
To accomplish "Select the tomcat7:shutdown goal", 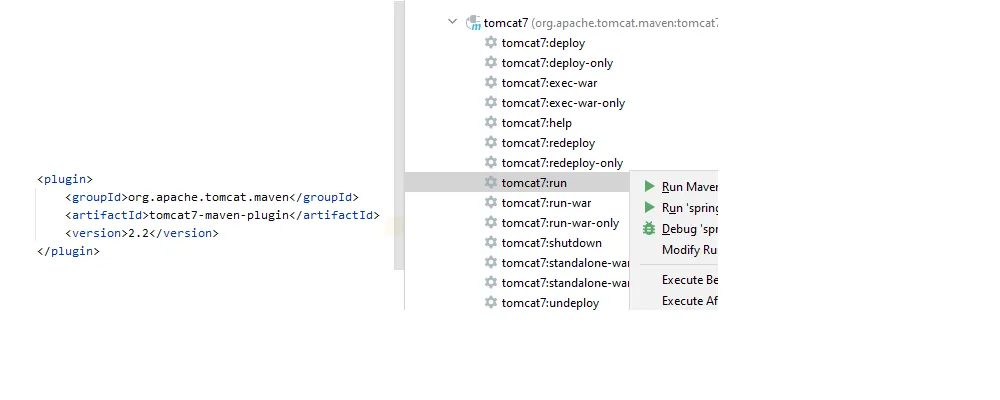I will pyautogui.click(x=552, y=243).
